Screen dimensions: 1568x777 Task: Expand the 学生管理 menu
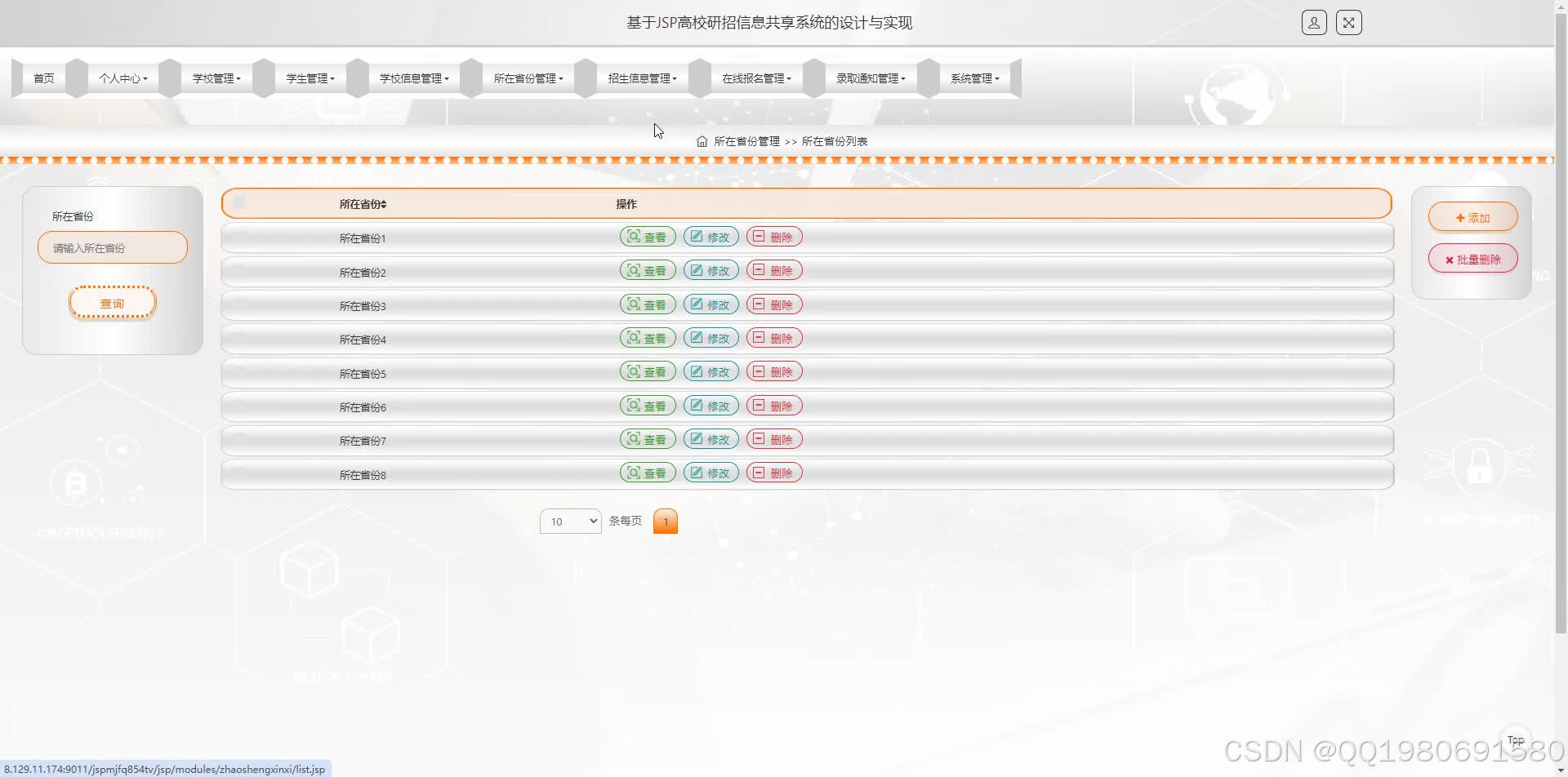310,78
